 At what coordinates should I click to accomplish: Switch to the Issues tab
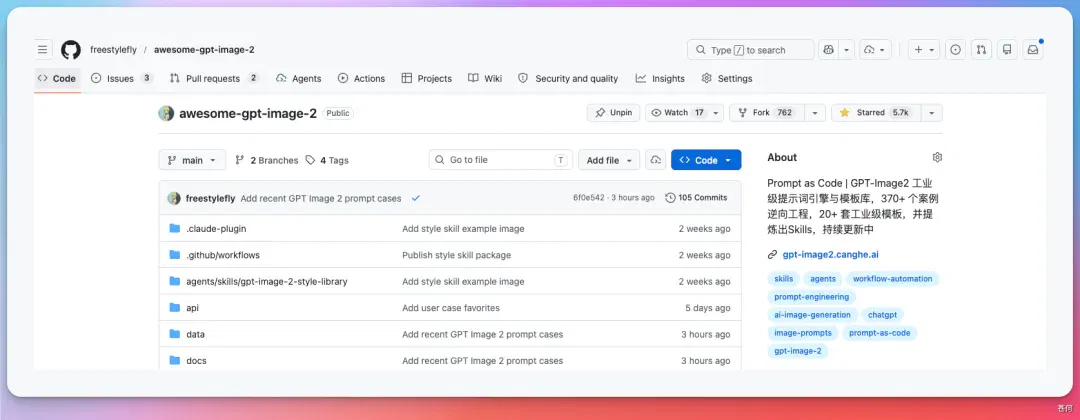click(x=122, y=78)
